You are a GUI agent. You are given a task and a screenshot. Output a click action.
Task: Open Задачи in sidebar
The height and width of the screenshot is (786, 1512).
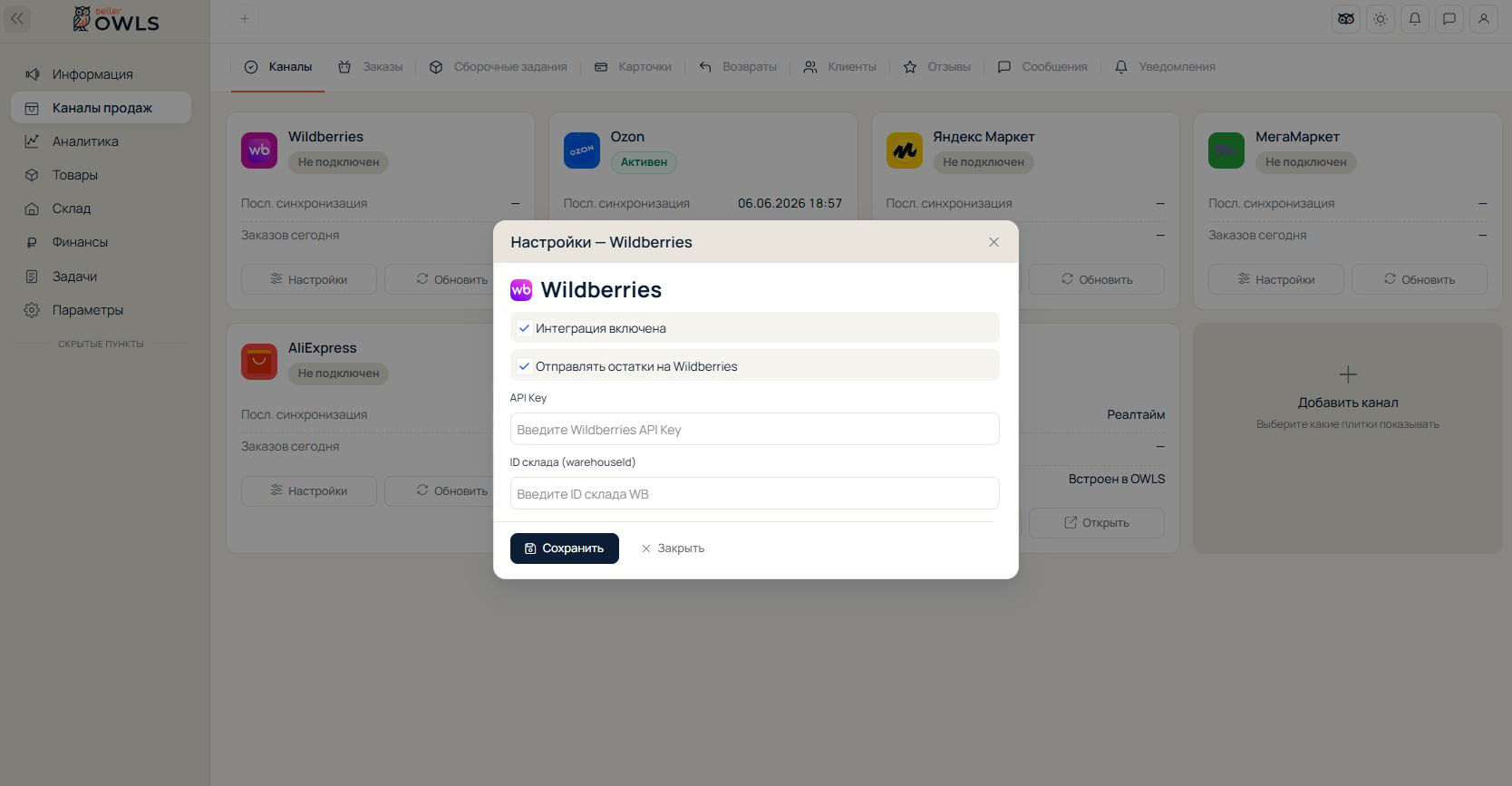tap(101, 277)
